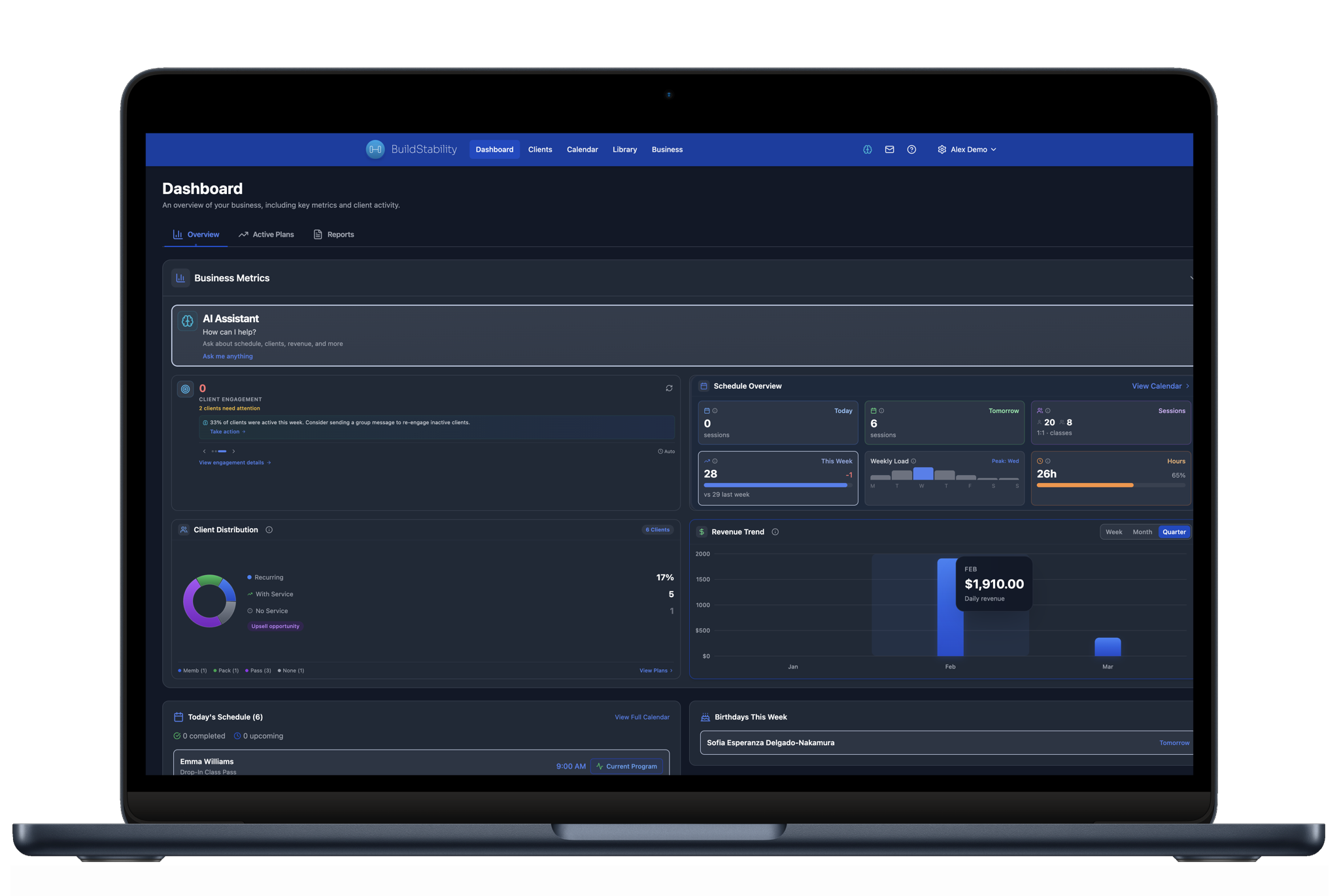Screen dimensions: 1339x896
Task: Click the Ask me anything link
Action: tap(228, 356)
